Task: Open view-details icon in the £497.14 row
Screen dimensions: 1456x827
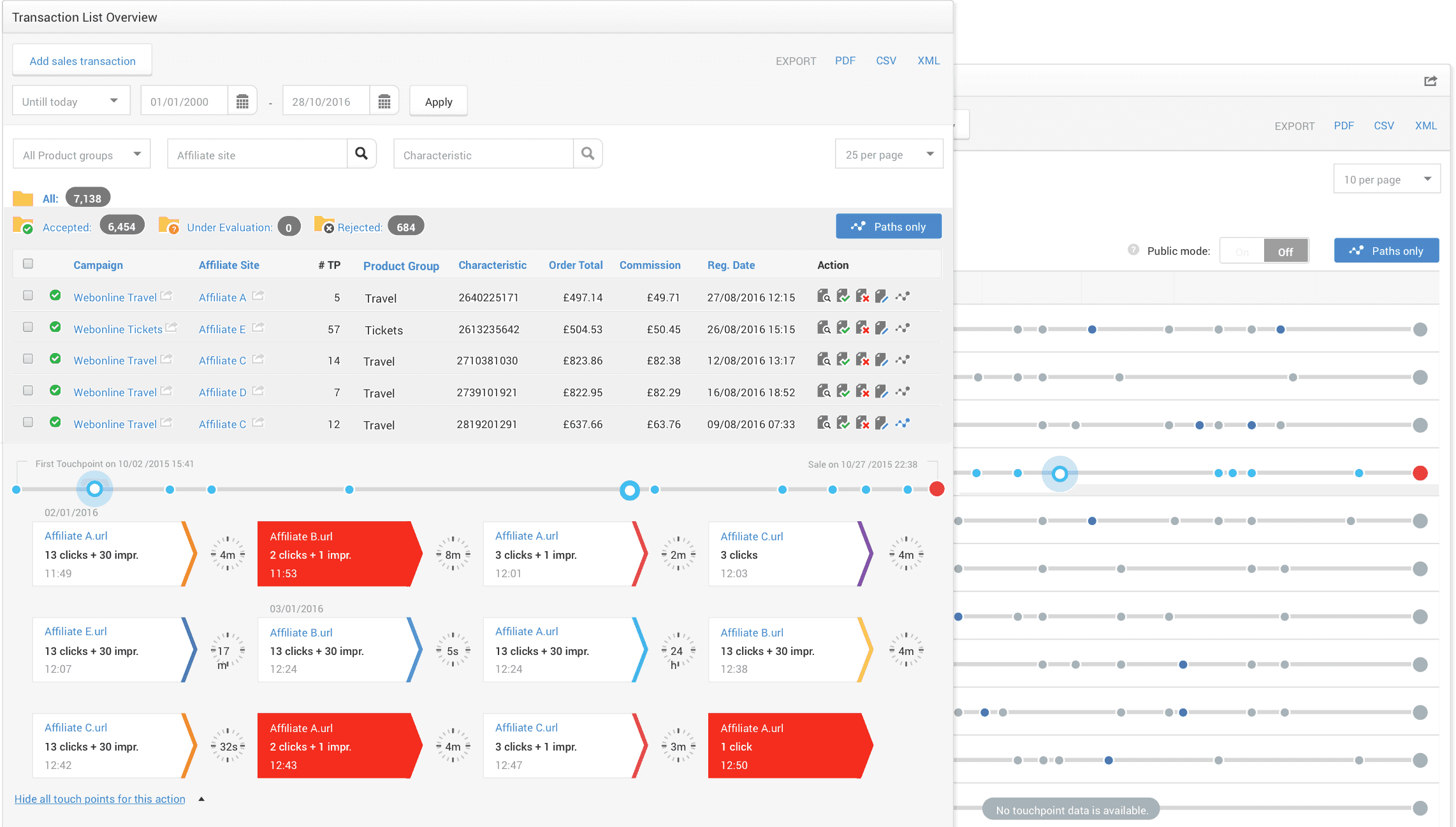Action: [x=824, y=296]
